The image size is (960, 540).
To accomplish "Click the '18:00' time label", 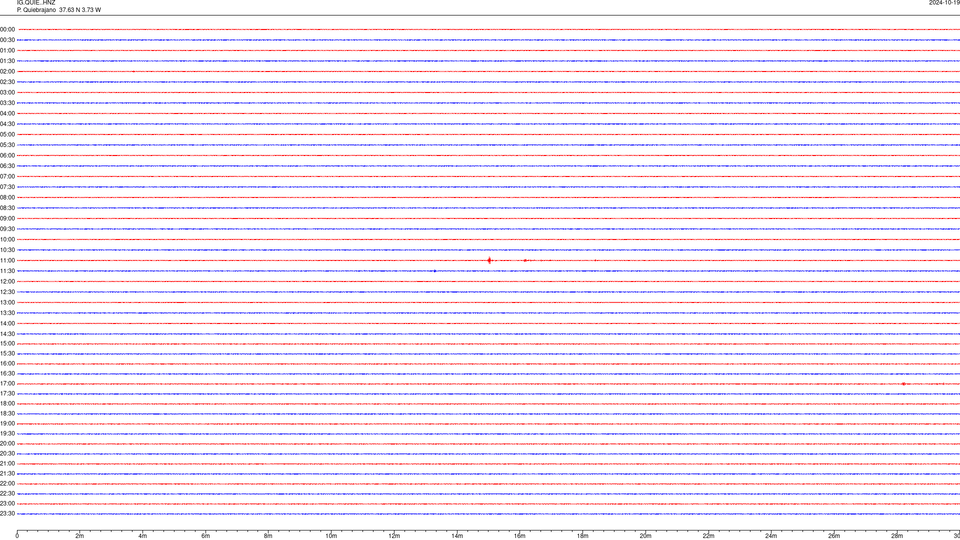I will [7, 403].
